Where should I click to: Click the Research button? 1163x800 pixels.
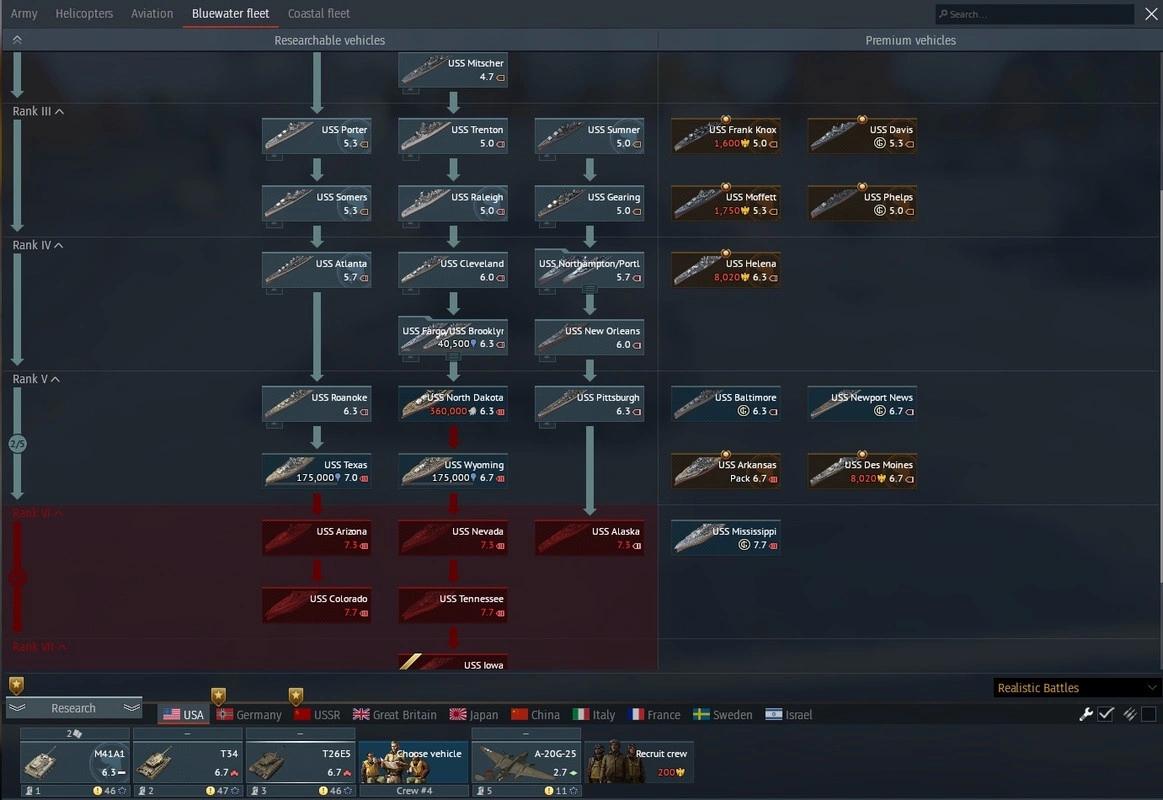[73, 708]
